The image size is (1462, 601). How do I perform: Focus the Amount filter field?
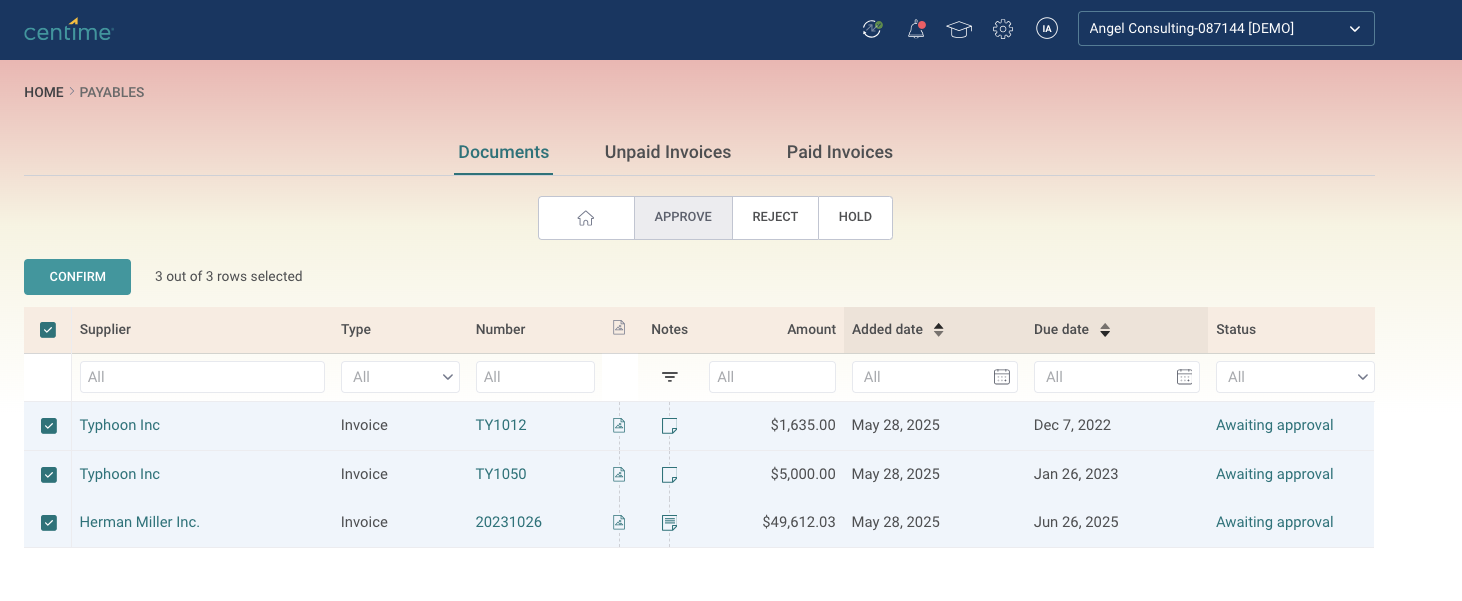click(772, 377)
